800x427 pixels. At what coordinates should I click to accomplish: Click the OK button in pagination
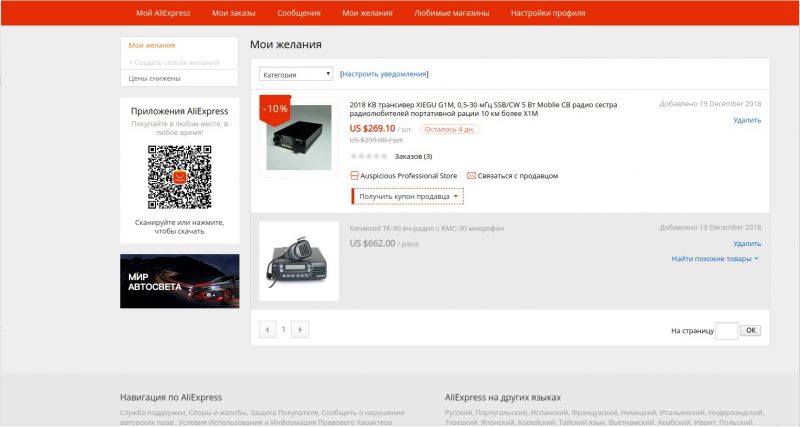click(x=751, y=331)
